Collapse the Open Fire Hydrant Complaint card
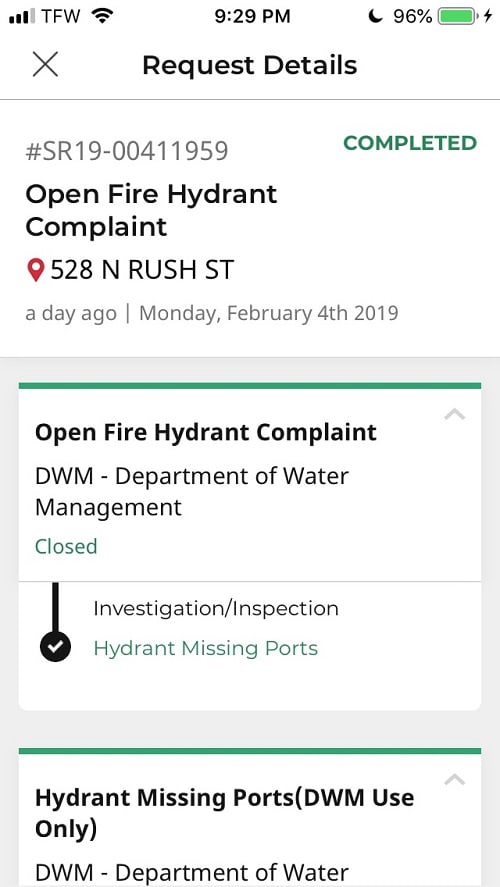 coord(455,415)
